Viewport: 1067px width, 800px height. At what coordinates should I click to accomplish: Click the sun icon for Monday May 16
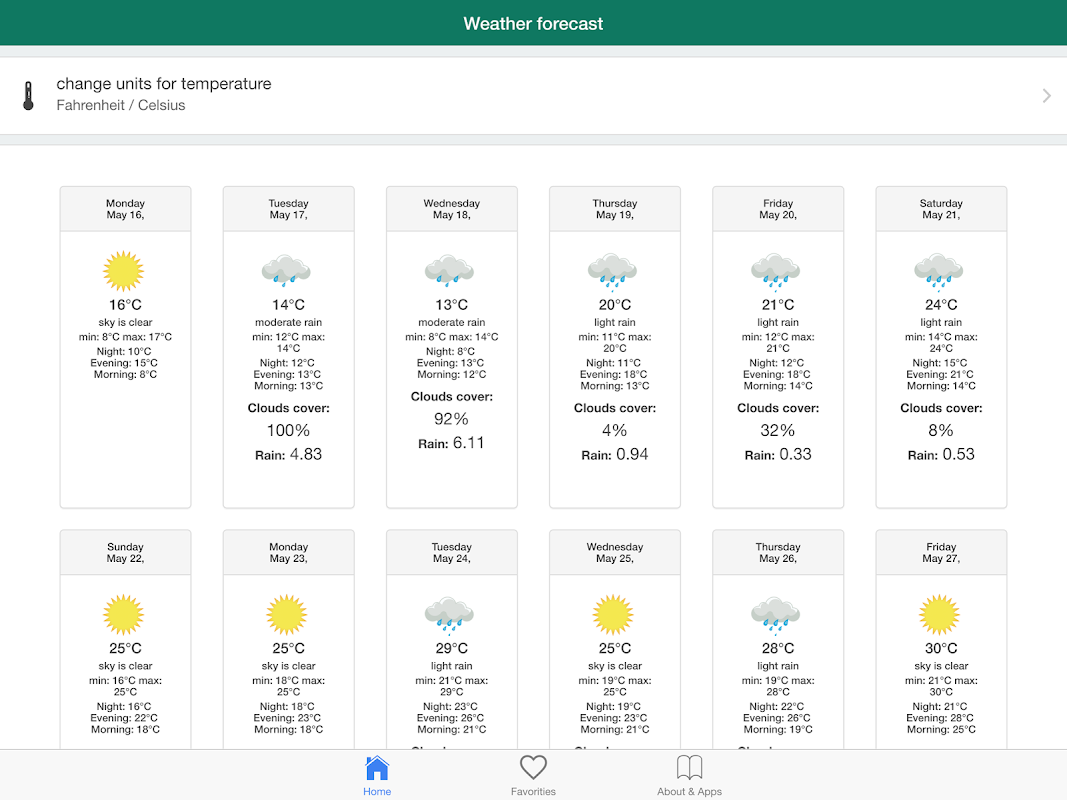point(124,271)
